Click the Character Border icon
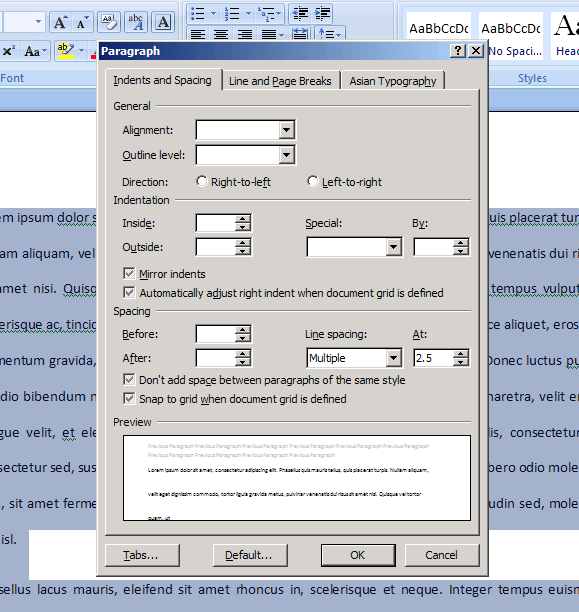579x612 pixels. [x=163, y=22]
